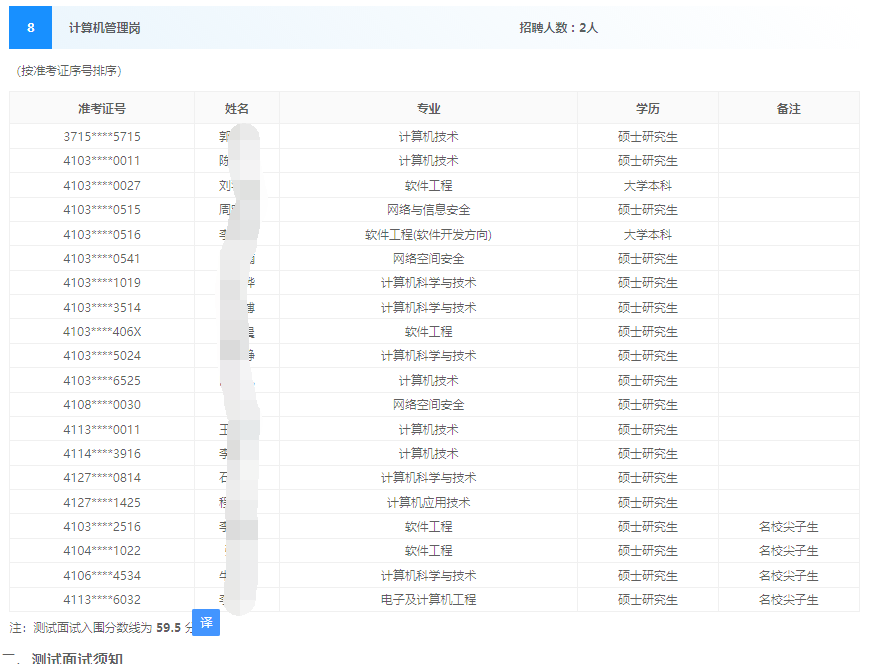Click admission number 4108****0030

pyautogui.click(x=102, y=405)
